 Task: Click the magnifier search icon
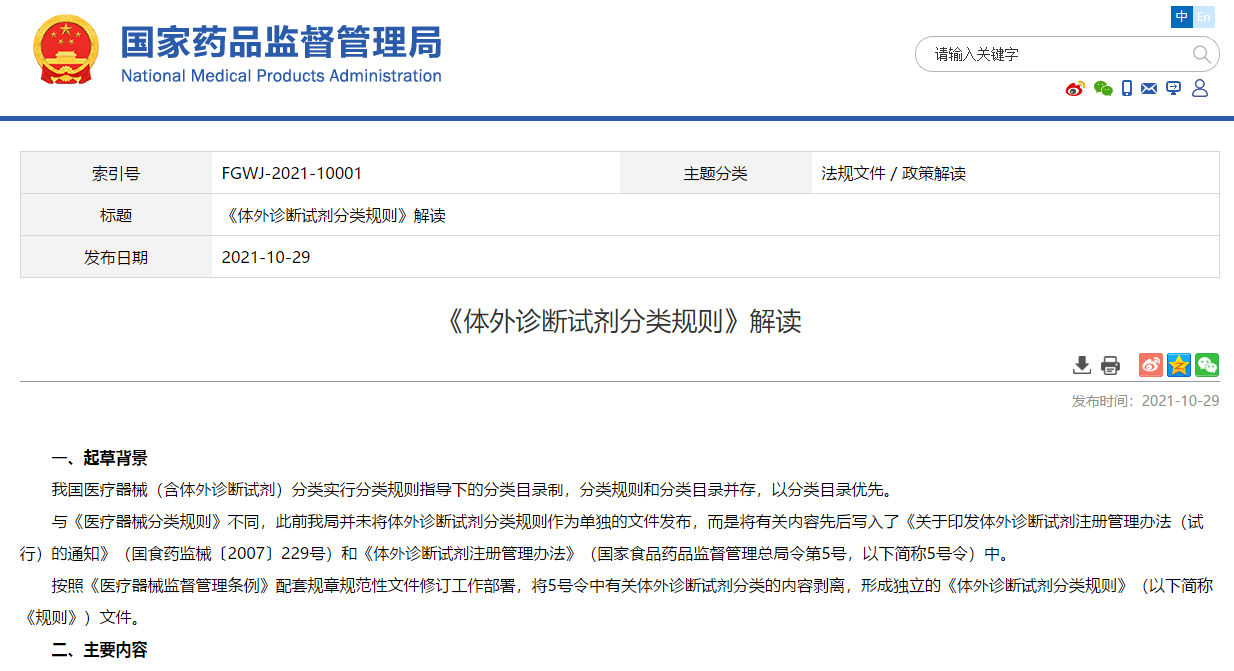click(x=1201, y=54)
